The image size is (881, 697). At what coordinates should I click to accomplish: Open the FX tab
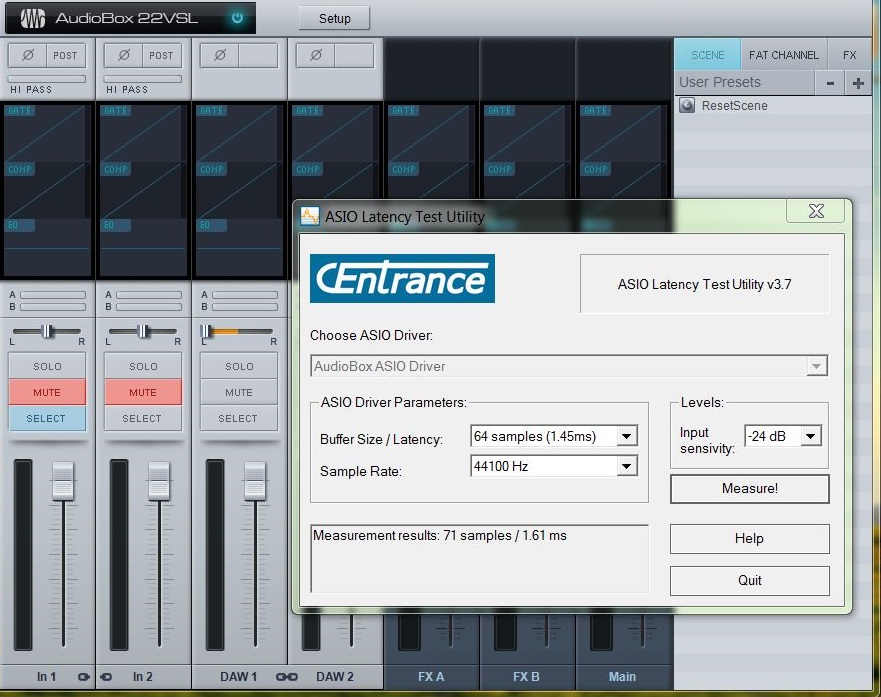(x=849, y=55)
